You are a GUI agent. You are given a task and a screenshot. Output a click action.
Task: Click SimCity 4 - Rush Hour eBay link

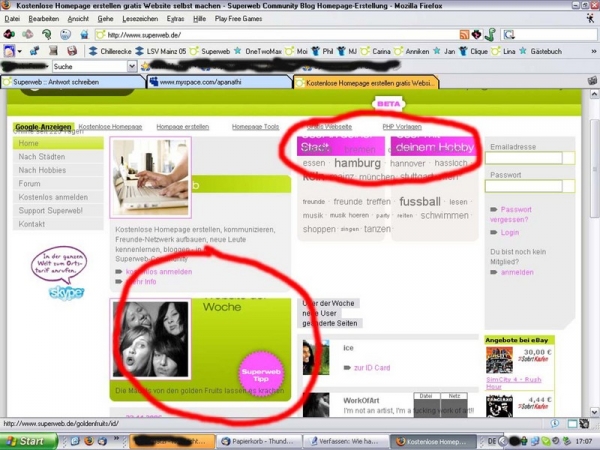tap(513, 383)
